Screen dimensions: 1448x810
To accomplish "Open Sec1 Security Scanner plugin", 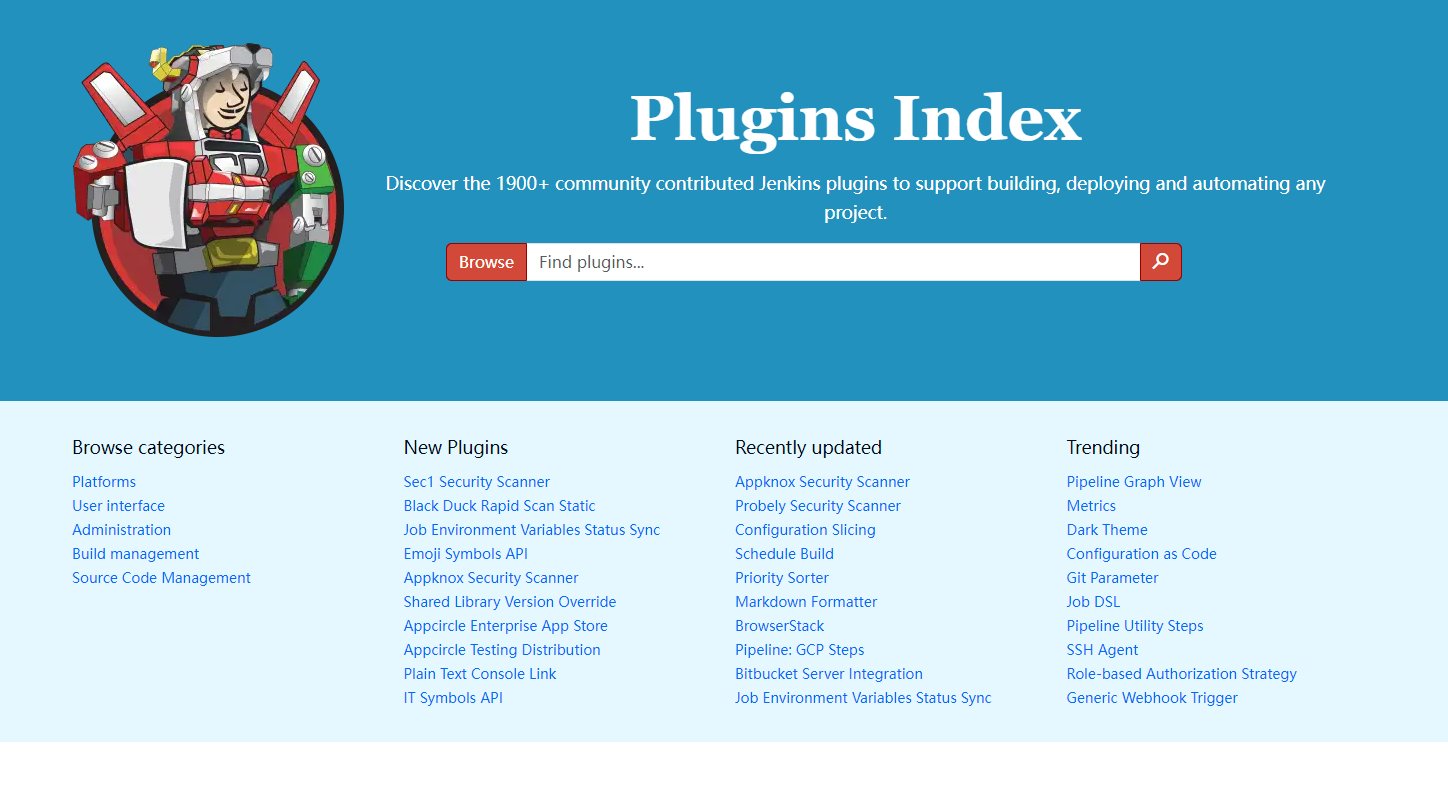I will click(x=477, y=482).
